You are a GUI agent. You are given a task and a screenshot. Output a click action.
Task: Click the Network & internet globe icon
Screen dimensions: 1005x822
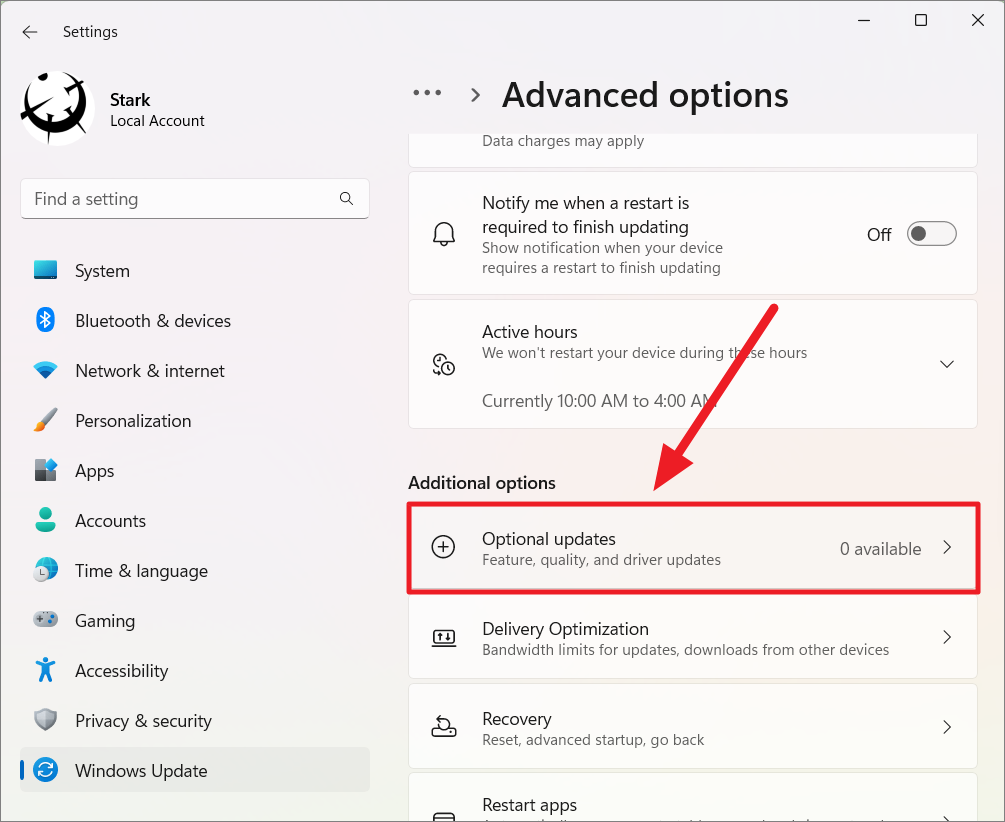click(x=46, y=370)
